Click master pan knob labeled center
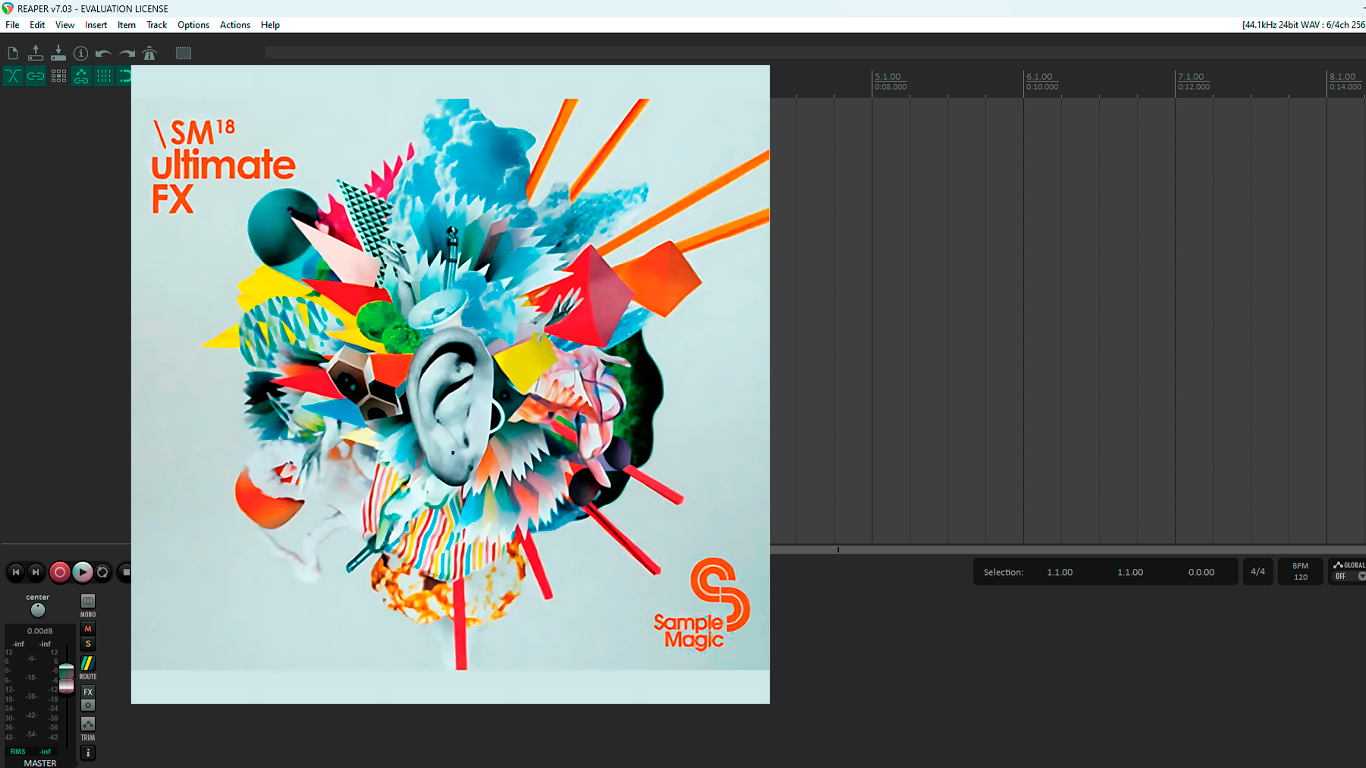Screen dimensions: 1366x768 [x=38, y=610]
